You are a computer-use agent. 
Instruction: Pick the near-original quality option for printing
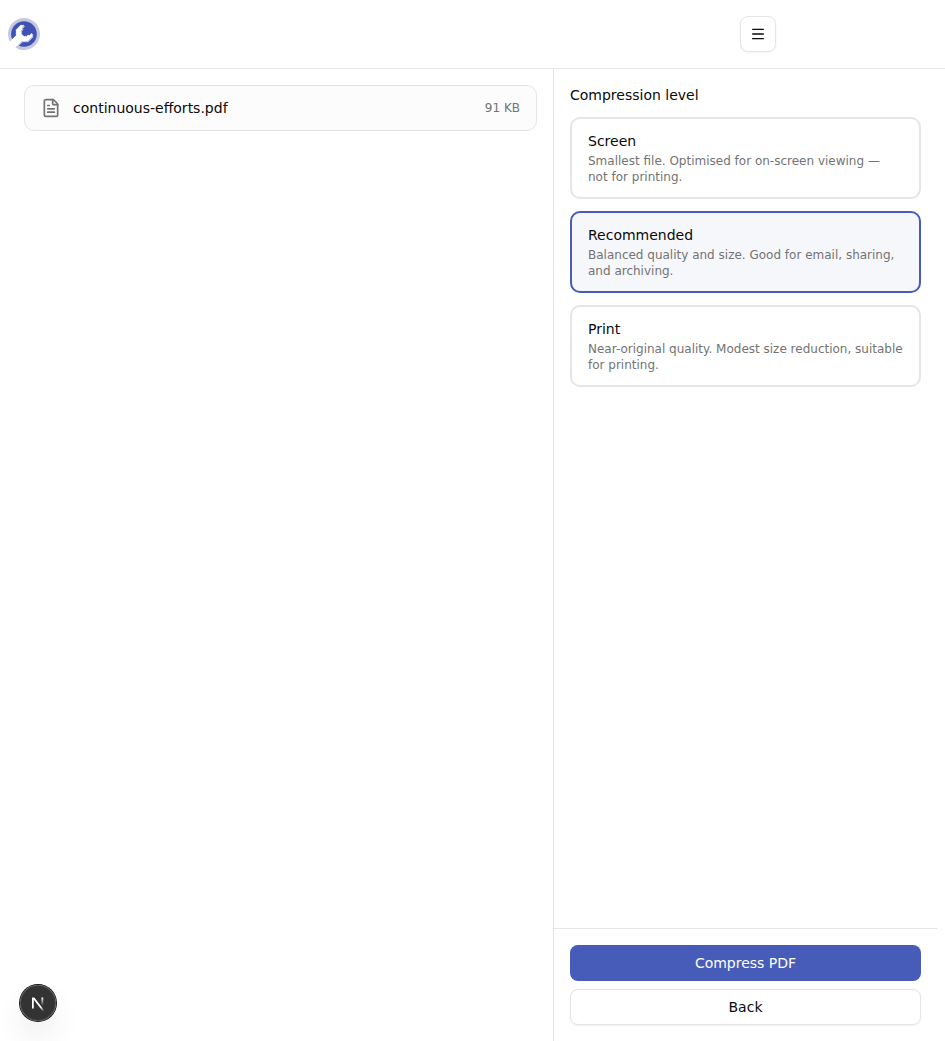click(x=745, y=345)
